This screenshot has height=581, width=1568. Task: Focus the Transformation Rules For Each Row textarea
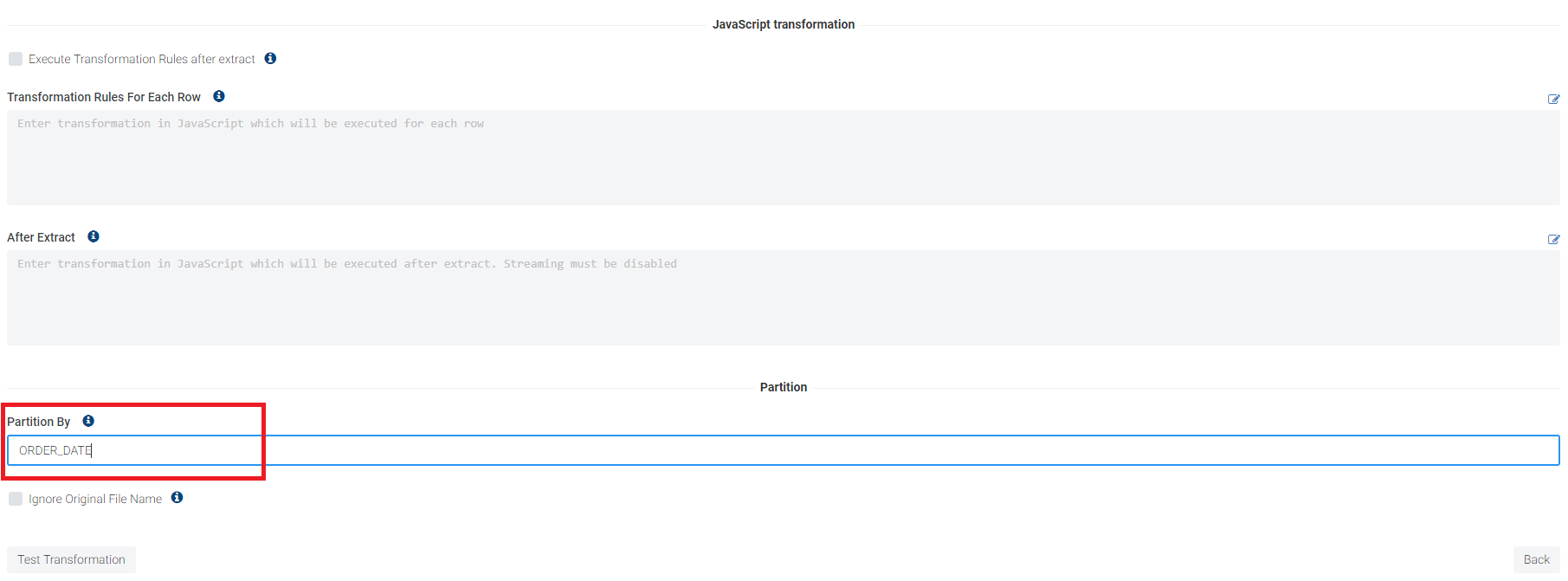point(783,158)
